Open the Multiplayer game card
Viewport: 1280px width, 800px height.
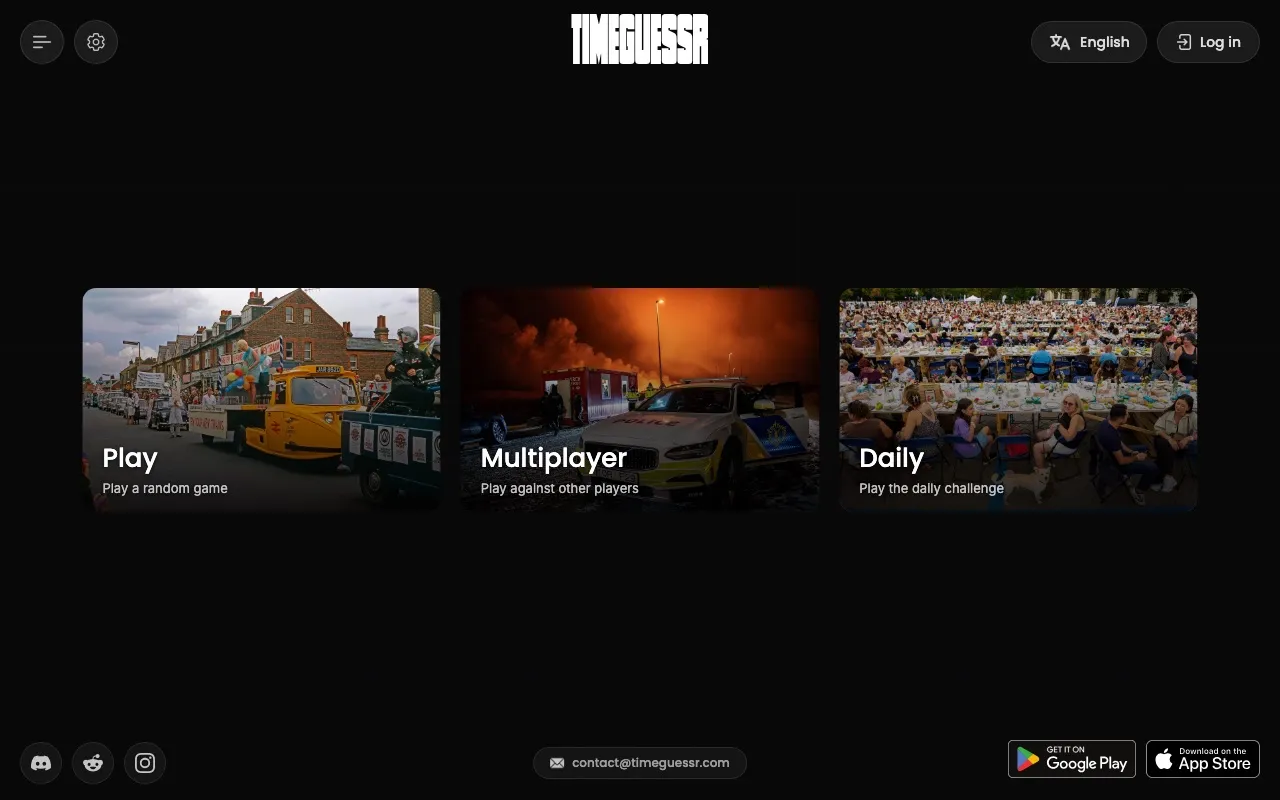pos(640,400)
